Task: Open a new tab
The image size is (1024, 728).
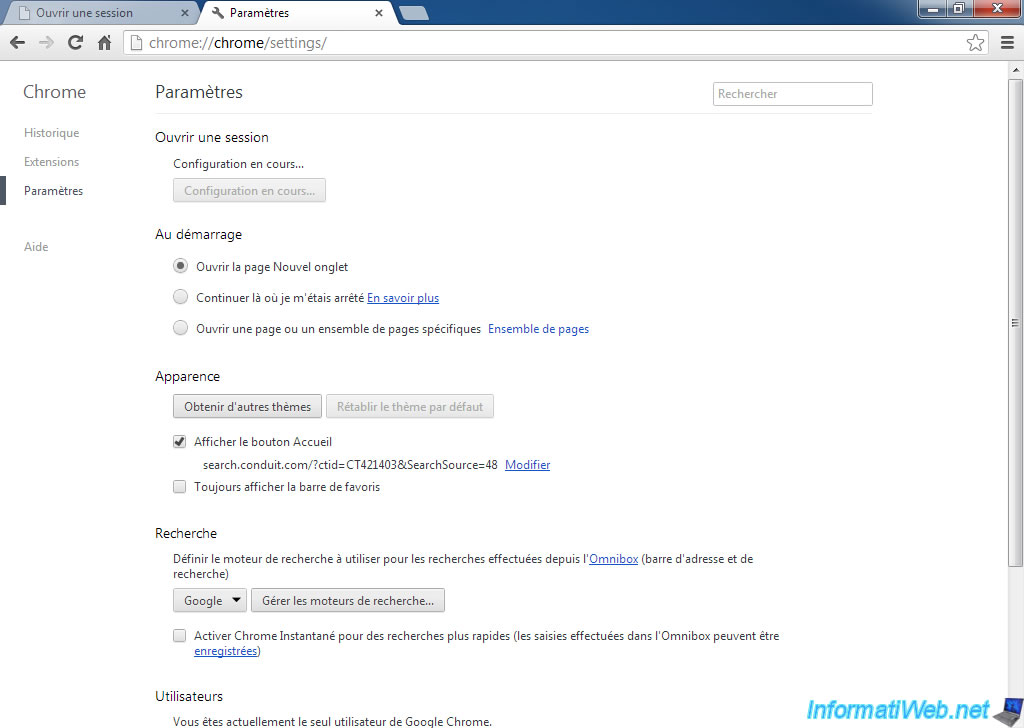Action: tap(413, 13)
